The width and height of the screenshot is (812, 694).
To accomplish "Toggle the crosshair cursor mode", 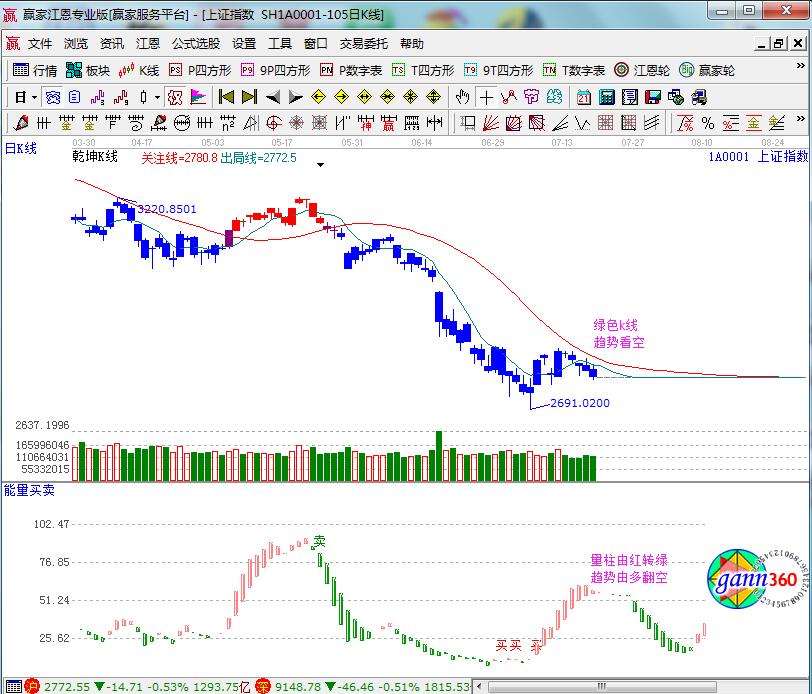I will [x=485, y=97].
